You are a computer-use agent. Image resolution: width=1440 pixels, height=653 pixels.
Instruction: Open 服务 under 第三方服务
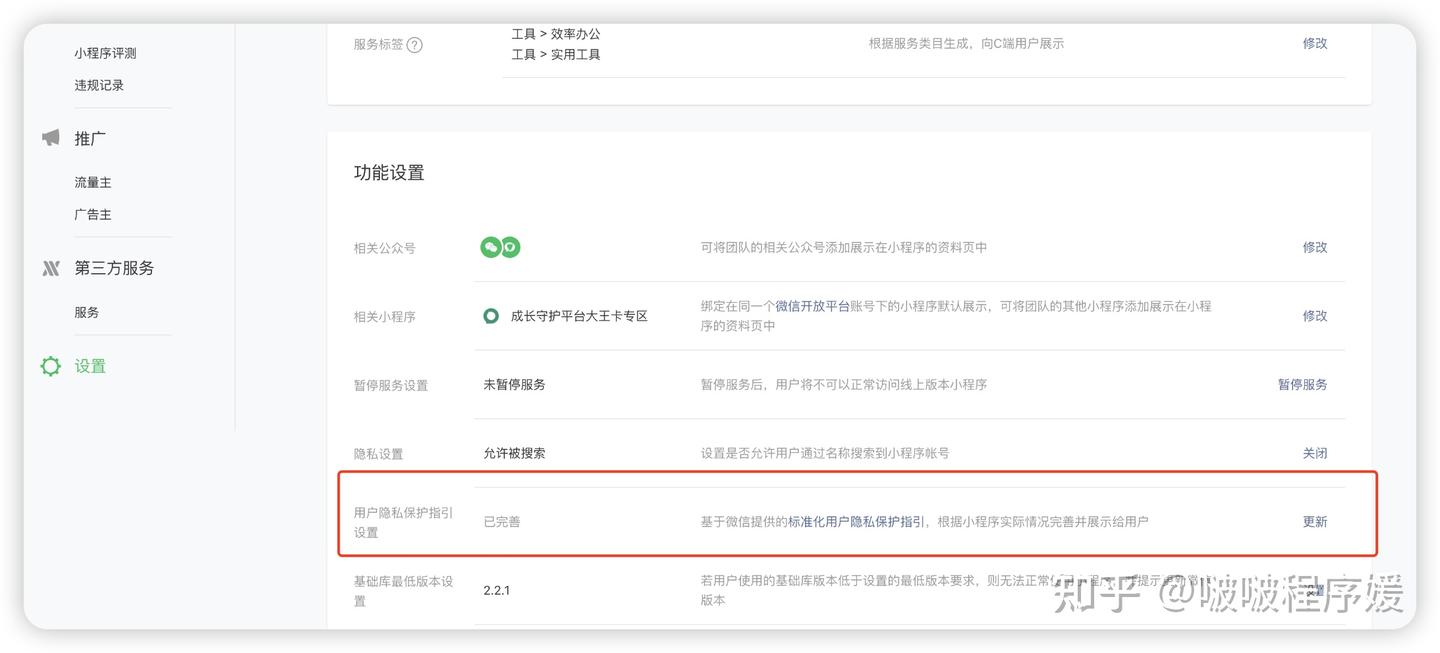[x=86, y=312]
